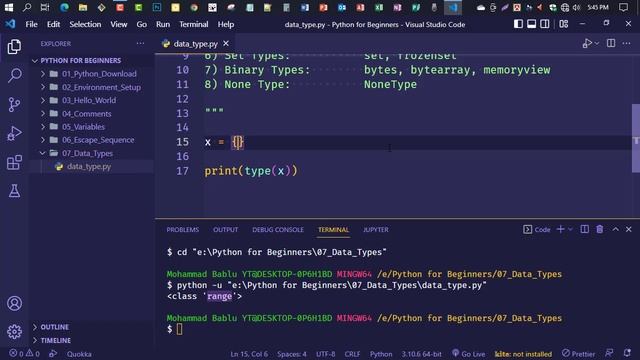Open the Accounts menu
Viewport: 640px width, 360px height.
pyautogui.click(x=14, y=303)
